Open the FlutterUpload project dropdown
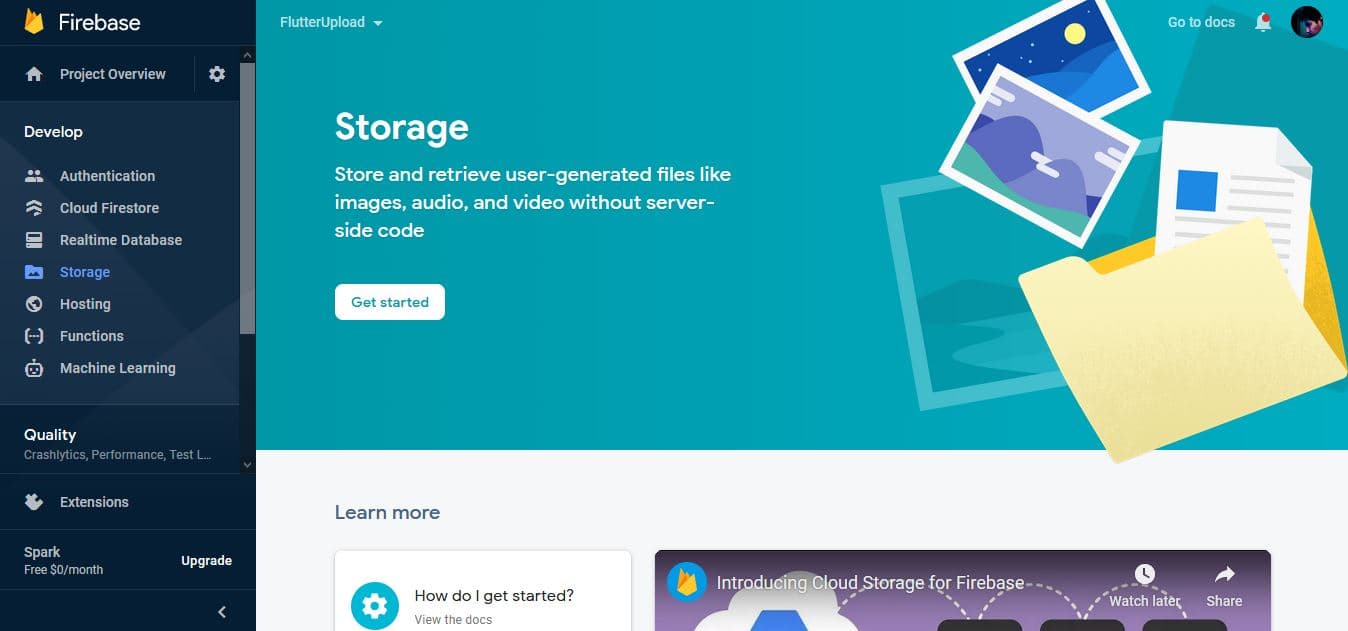 tap(332, 22)
